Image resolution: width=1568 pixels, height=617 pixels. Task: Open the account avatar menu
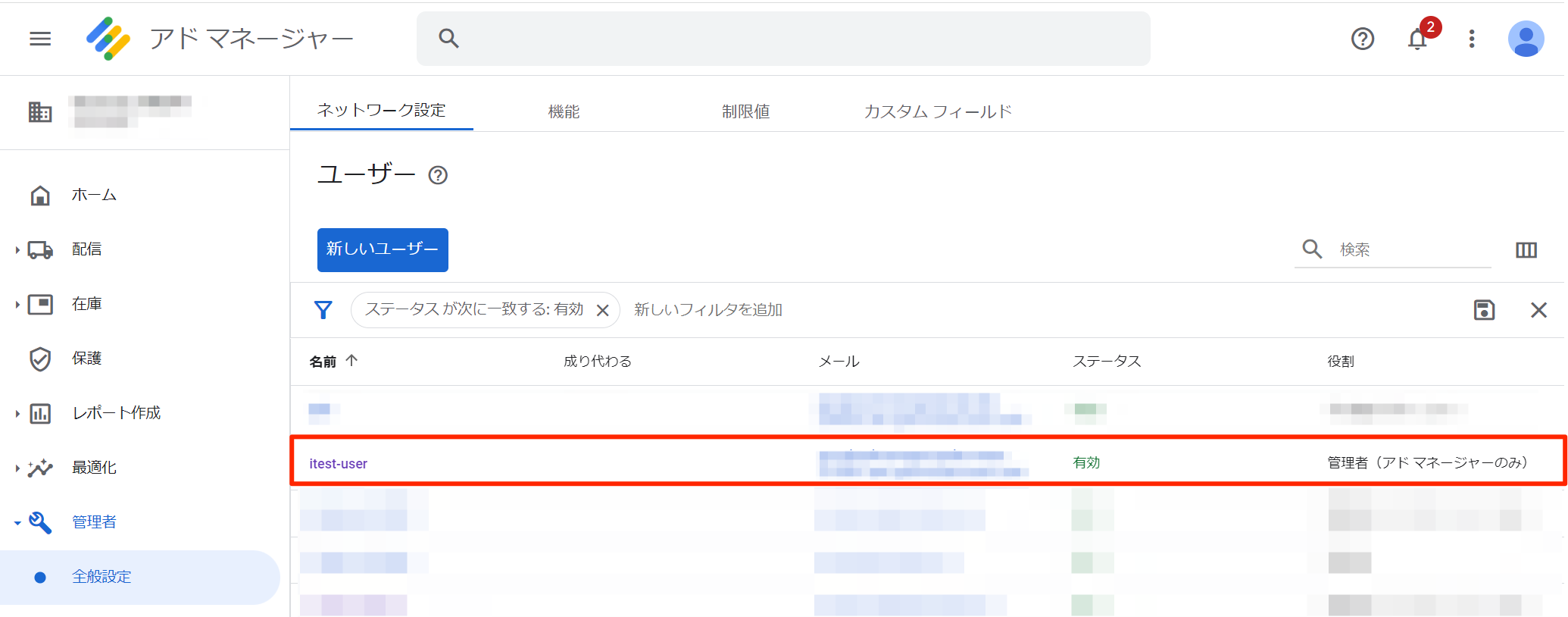[1526, 39]
